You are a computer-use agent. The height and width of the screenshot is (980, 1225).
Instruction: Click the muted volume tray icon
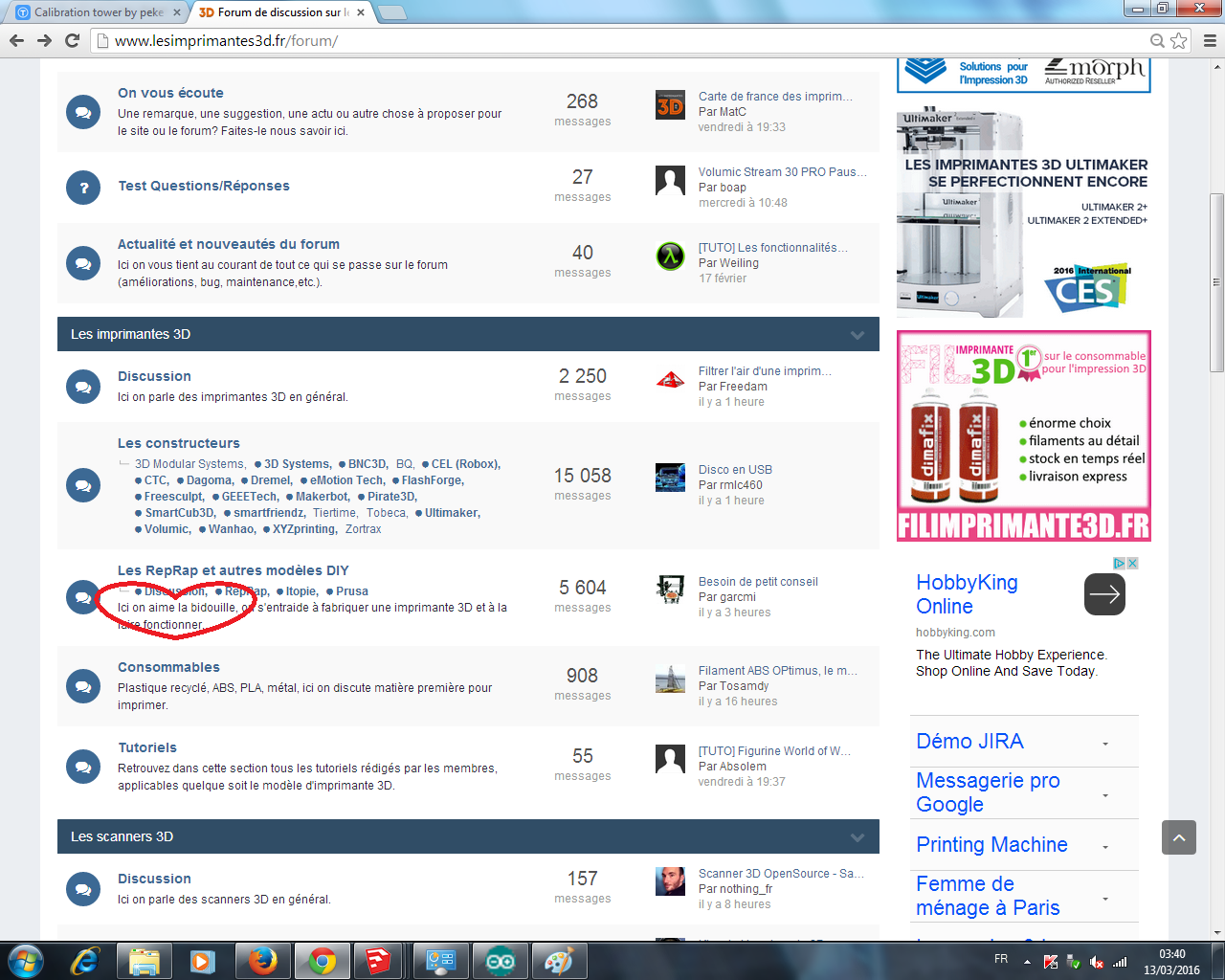point(1097,962)
